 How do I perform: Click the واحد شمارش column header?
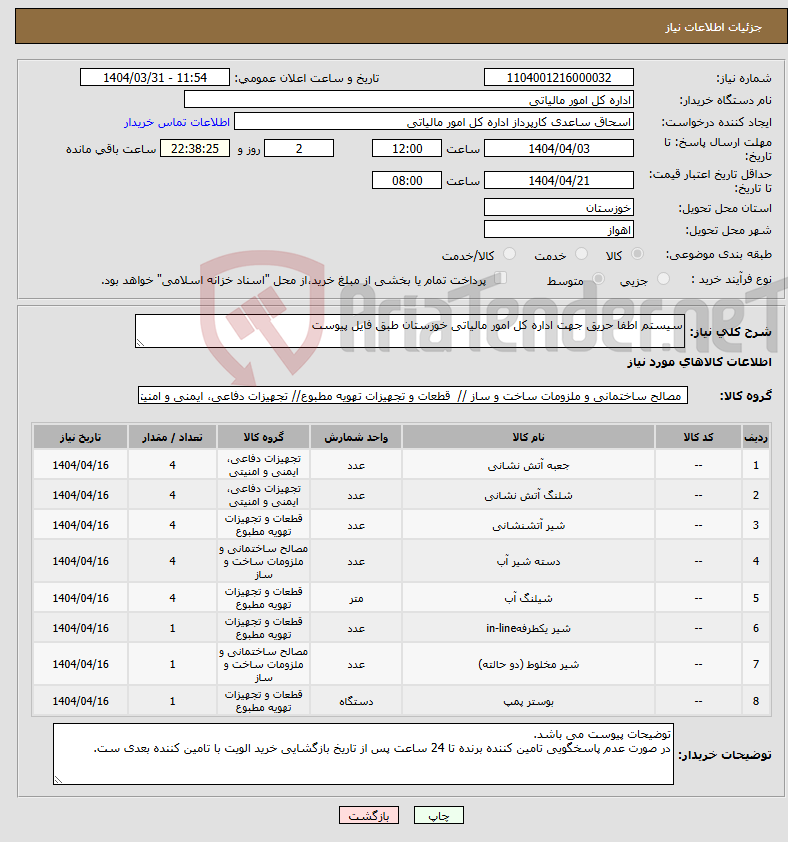(356, 437)
